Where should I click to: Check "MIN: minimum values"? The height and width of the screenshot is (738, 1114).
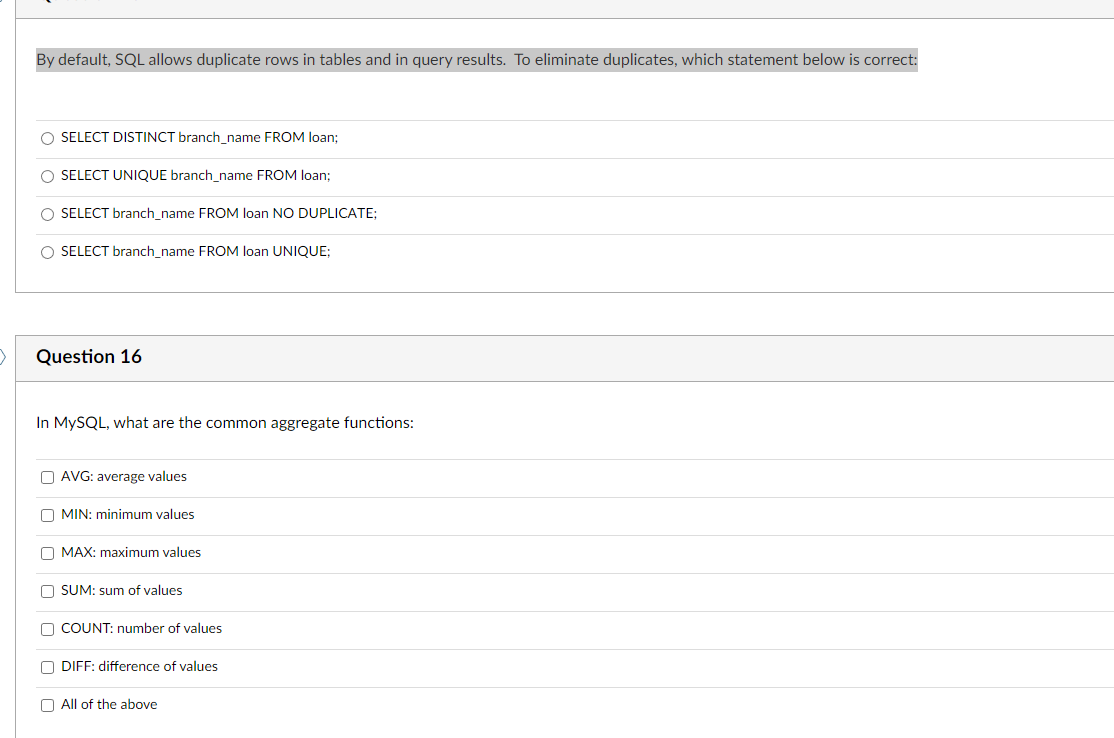click(47, 515)
